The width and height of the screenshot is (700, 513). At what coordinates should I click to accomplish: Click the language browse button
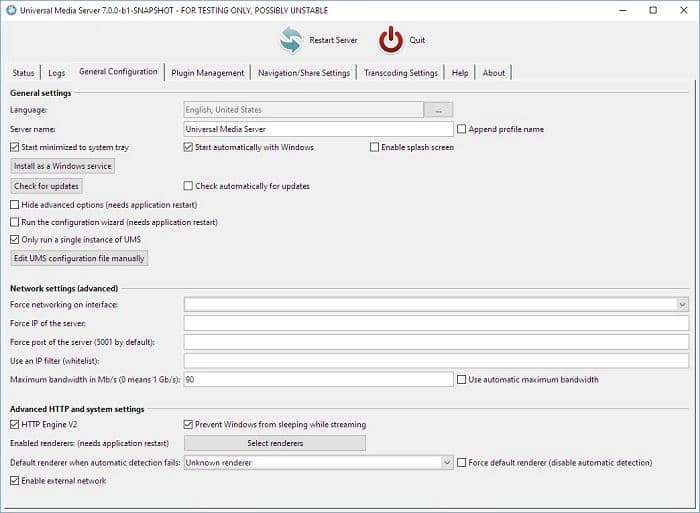[x=438, y=110]
